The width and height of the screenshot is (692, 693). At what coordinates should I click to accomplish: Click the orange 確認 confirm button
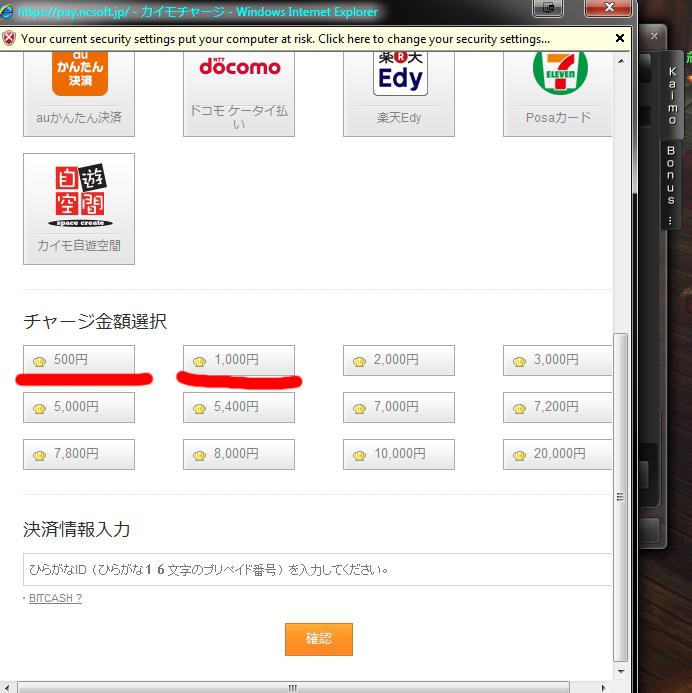[x=319, y=639]
